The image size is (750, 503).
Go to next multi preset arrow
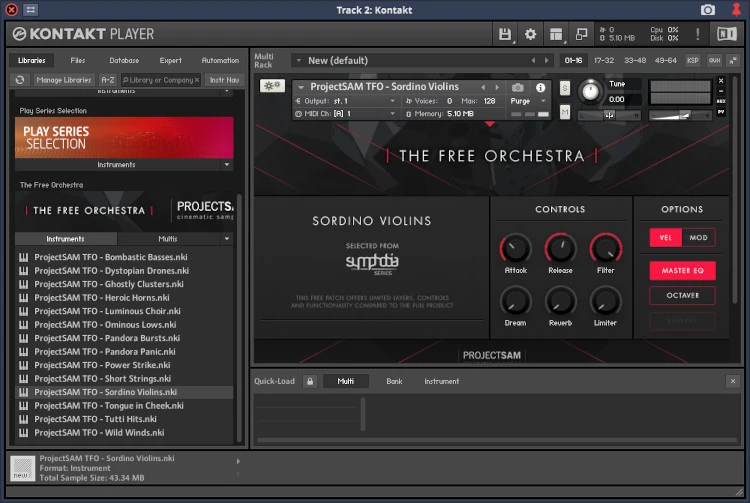pos(546,61)
